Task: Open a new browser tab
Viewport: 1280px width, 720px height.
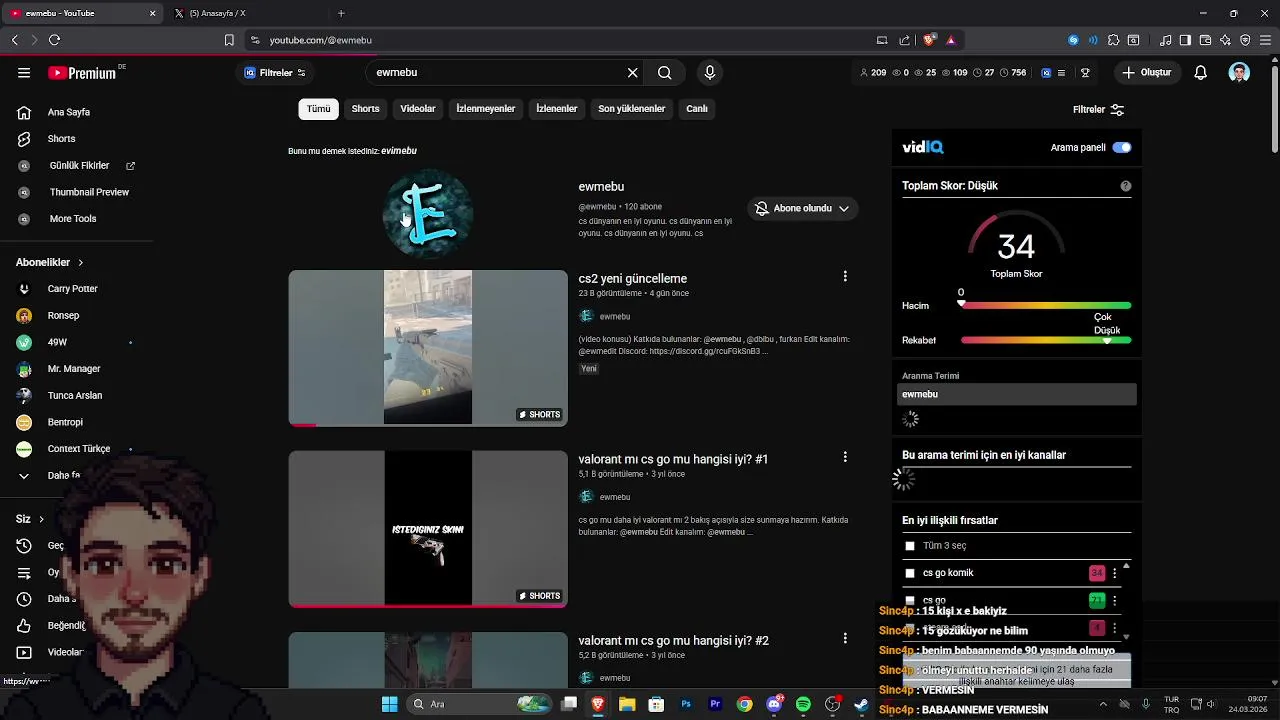Action: coord(341,13)
